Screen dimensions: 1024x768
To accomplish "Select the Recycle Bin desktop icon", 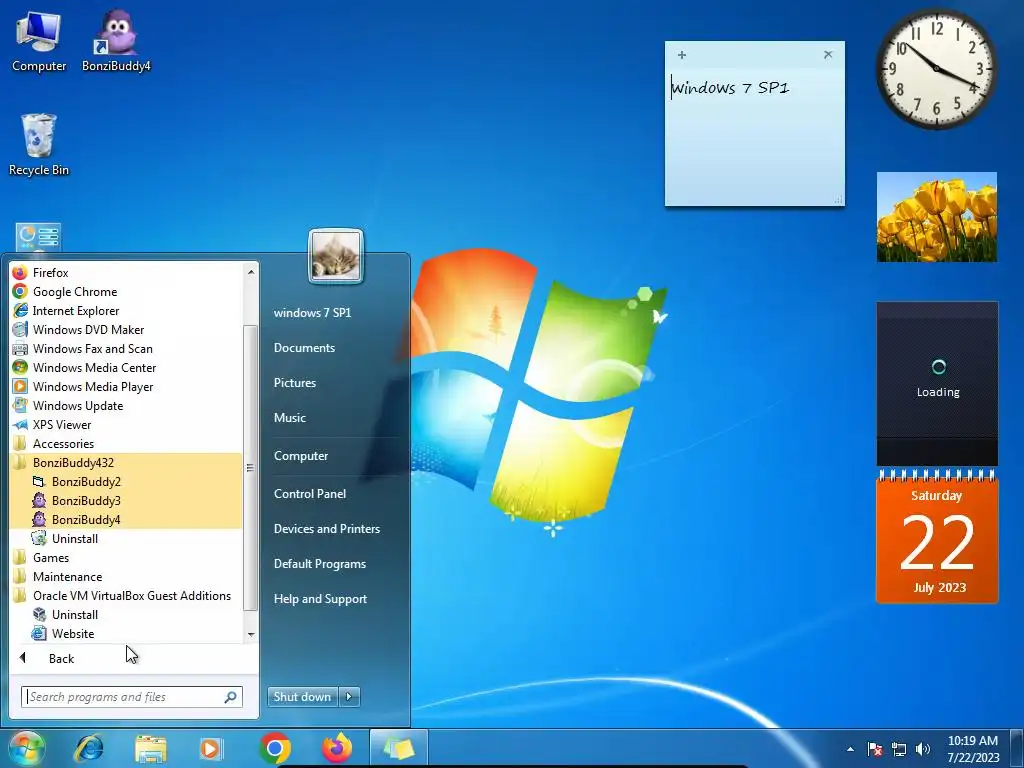I will pyautogui.click(x=39, y=145).
